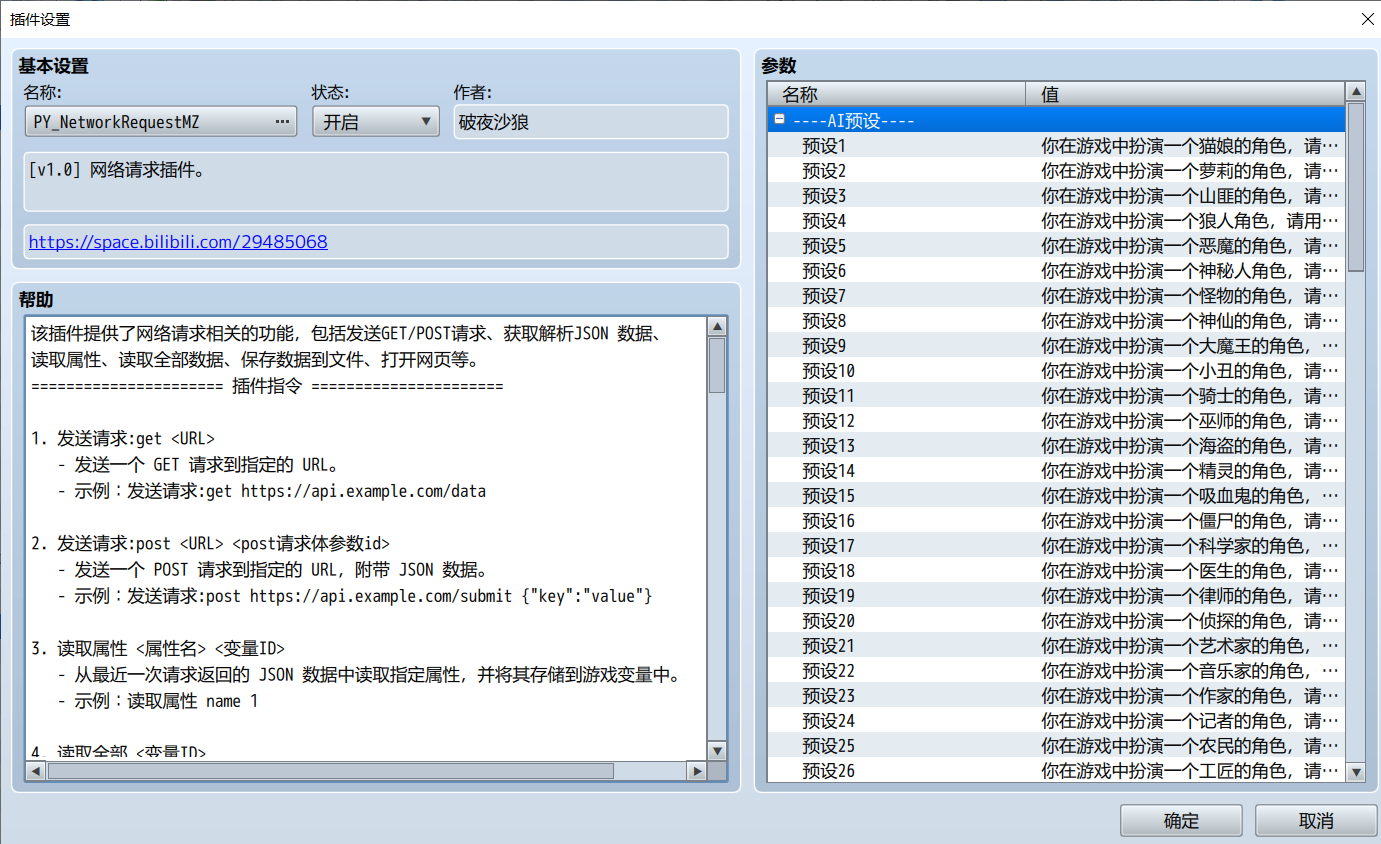The image size is (1381, 844).
Task: Click parameters list scroll down arrow
Action: pos(1356,771)
